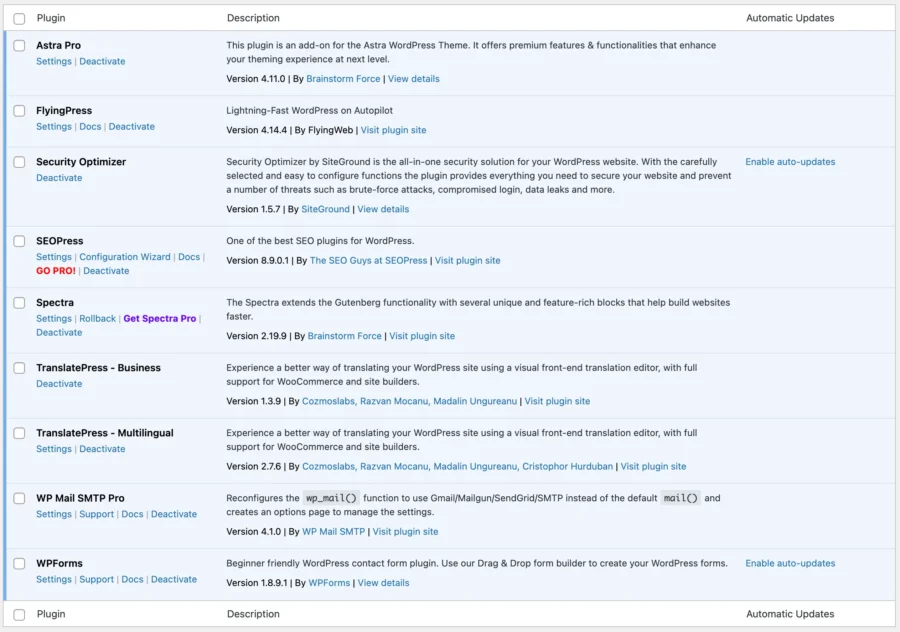
Task: Select the FlyingPress plugin checkbox
Action: coord(19,111)
